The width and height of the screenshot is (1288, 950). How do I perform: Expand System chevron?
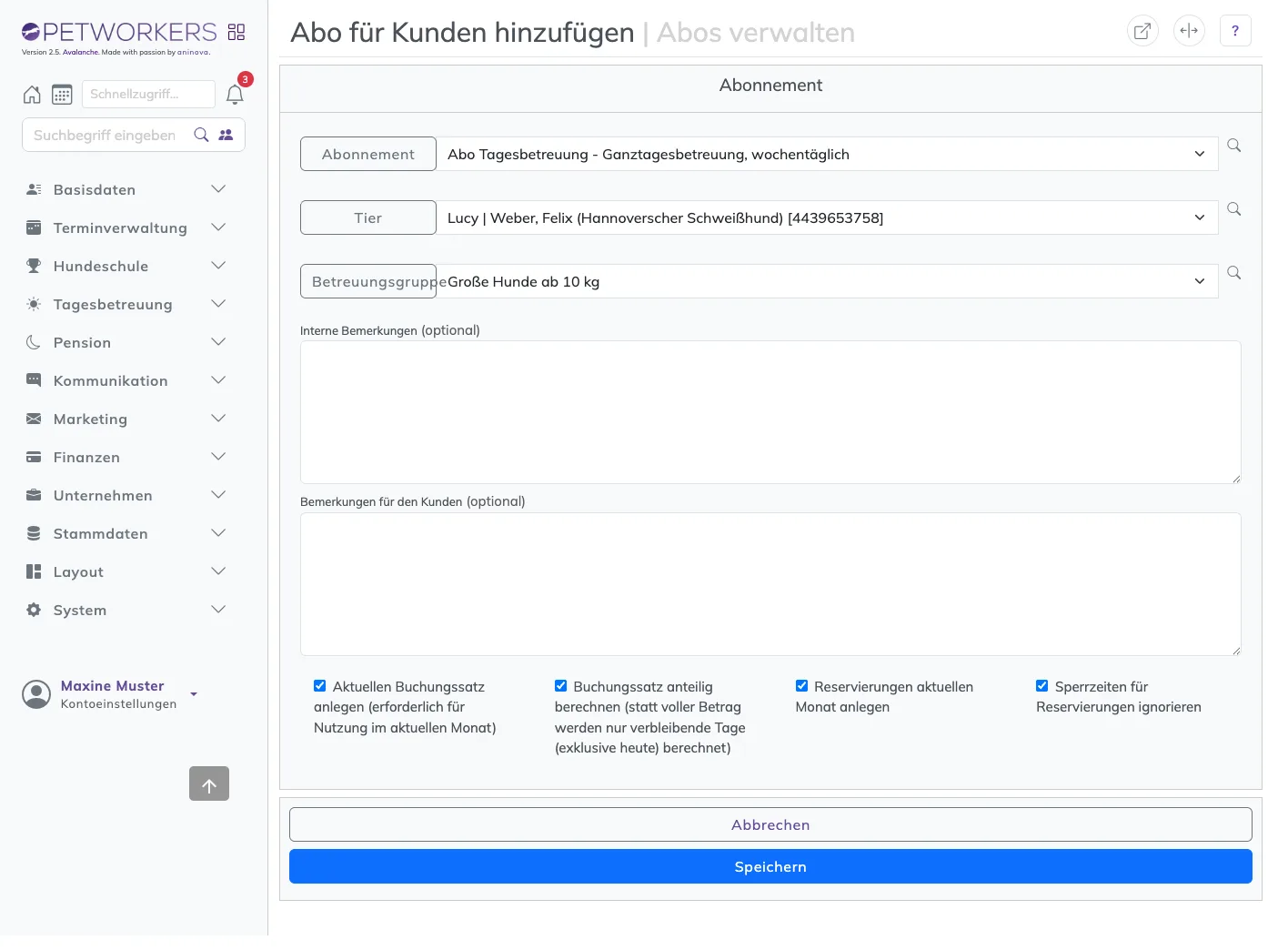click(218, 610)
